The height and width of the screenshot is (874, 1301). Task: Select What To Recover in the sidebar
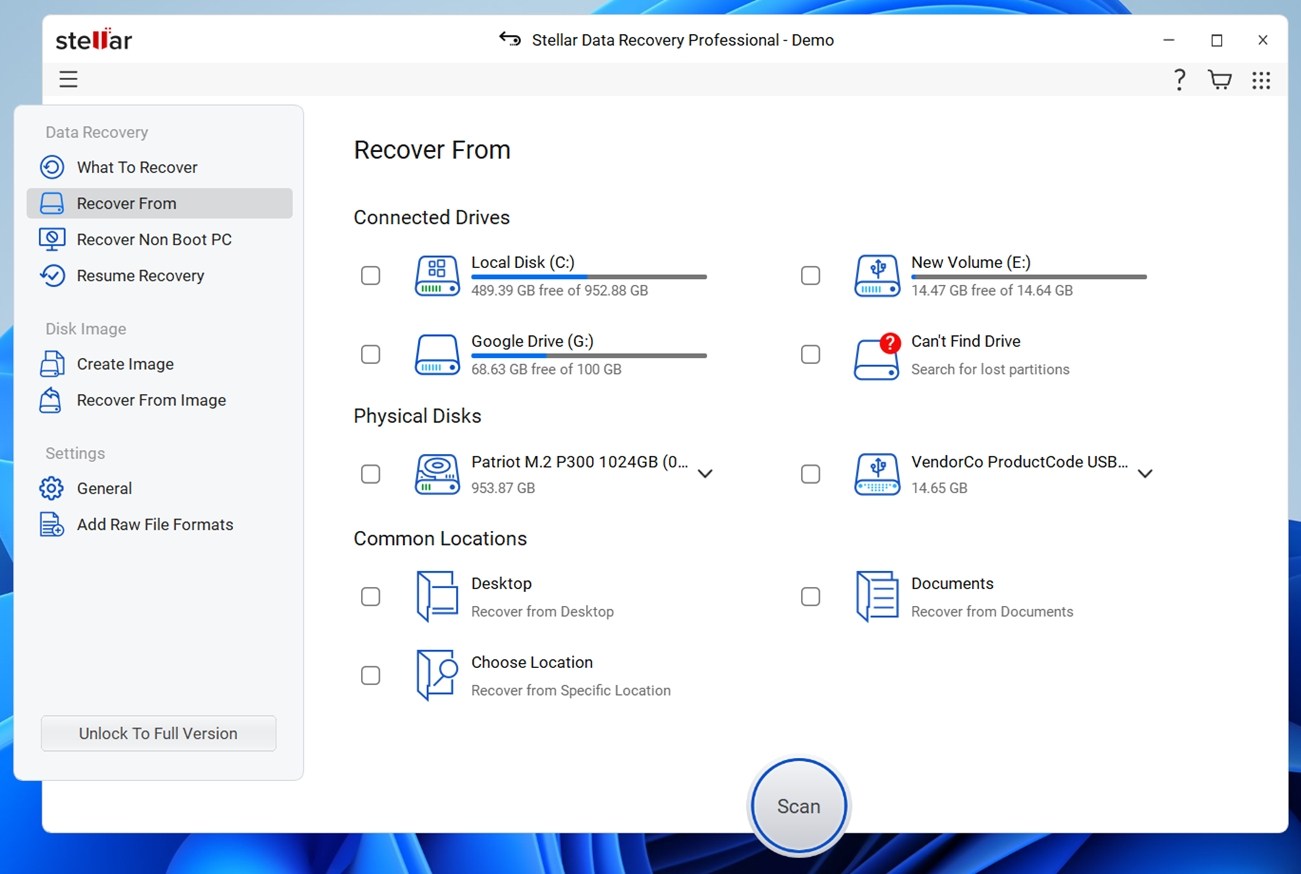pos(137,167)
